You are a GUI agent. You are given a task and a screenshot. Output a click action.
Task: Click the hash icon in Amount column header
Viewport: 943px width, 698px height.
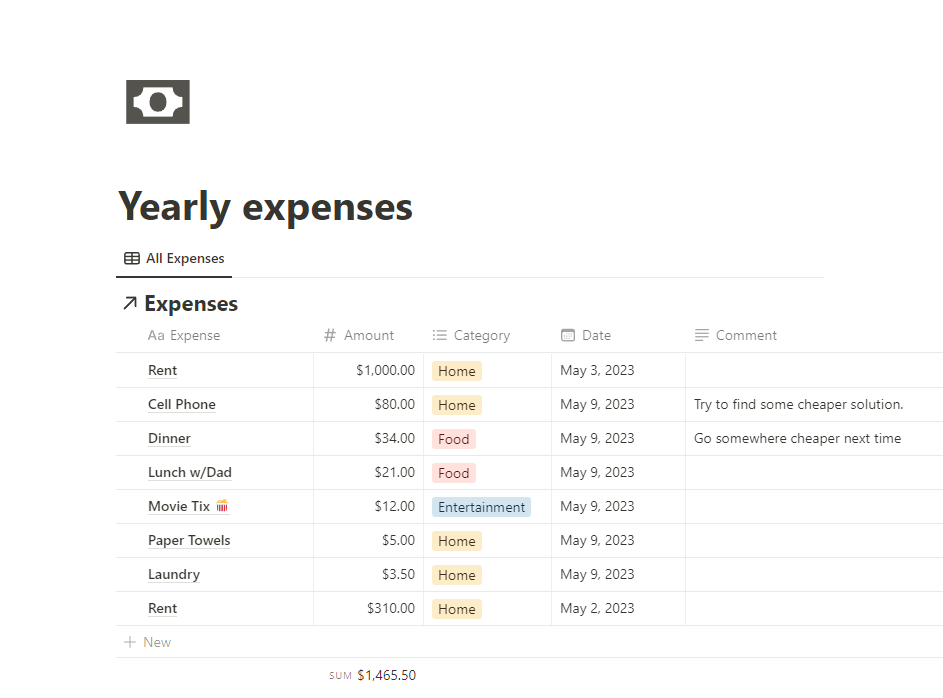coord(330,336)
